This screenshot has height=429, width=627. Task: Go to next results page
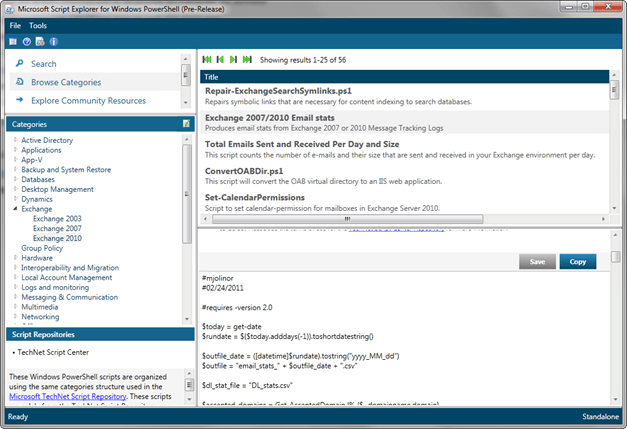tap(234, 60)
